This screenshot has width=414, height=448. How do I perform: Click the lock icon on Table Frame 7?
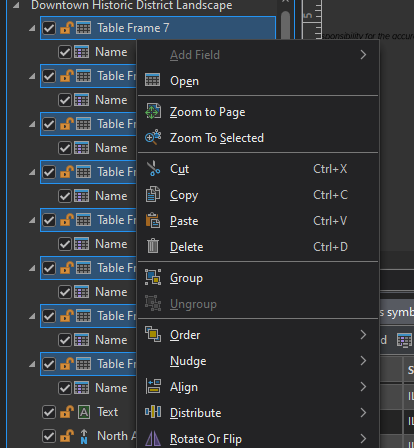point(67,28)
